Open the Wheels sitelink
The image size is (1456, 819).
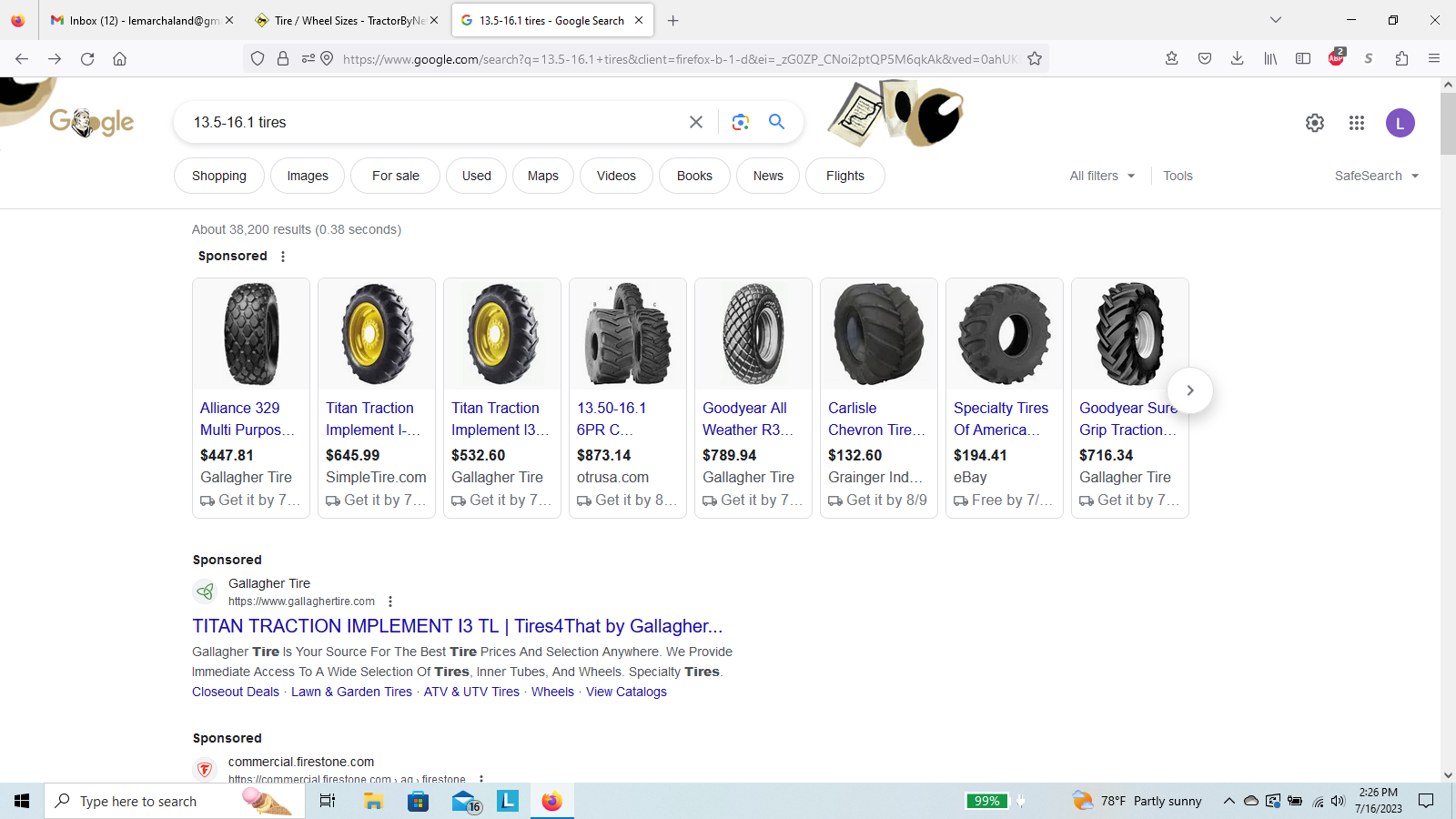[x=553, y=692]
